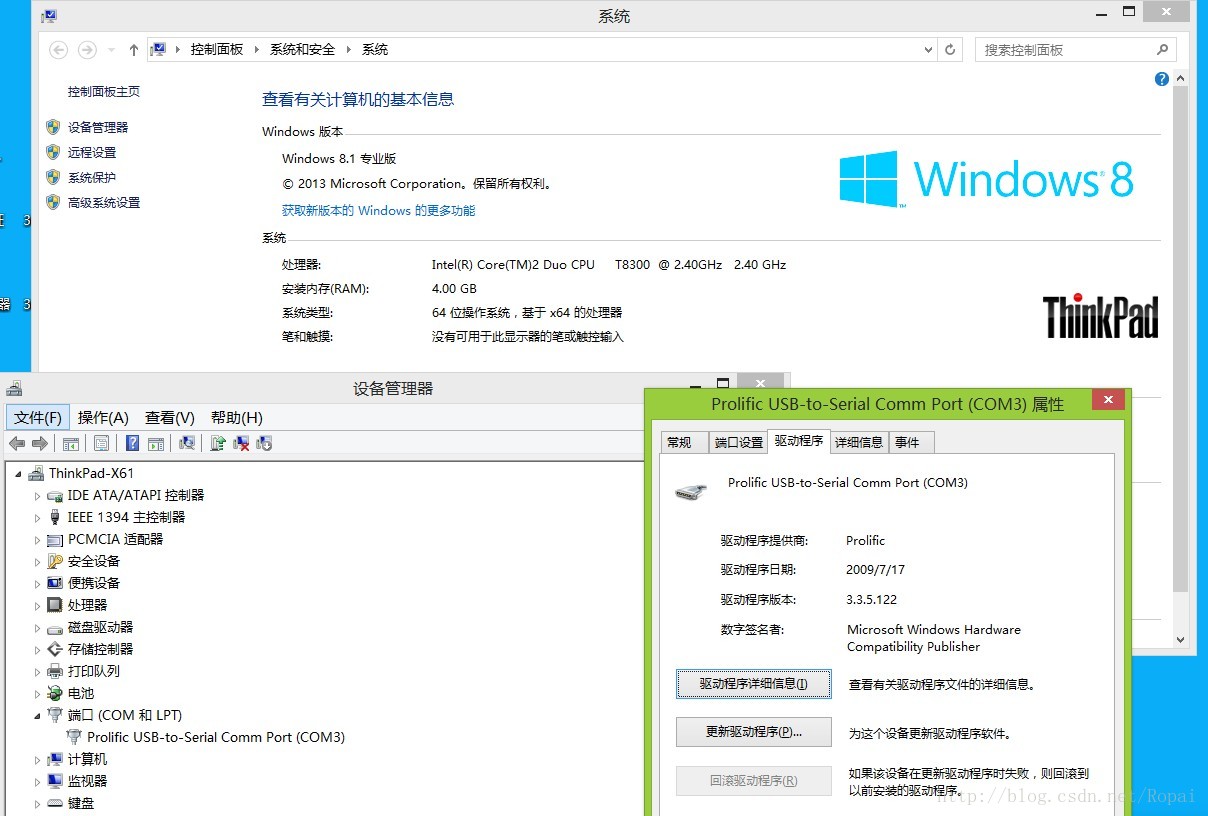The width and height of the screenshot is (1208, 816).
Task: Click 监视器 monitor icon in tree
Action: (x=55, y=781)
